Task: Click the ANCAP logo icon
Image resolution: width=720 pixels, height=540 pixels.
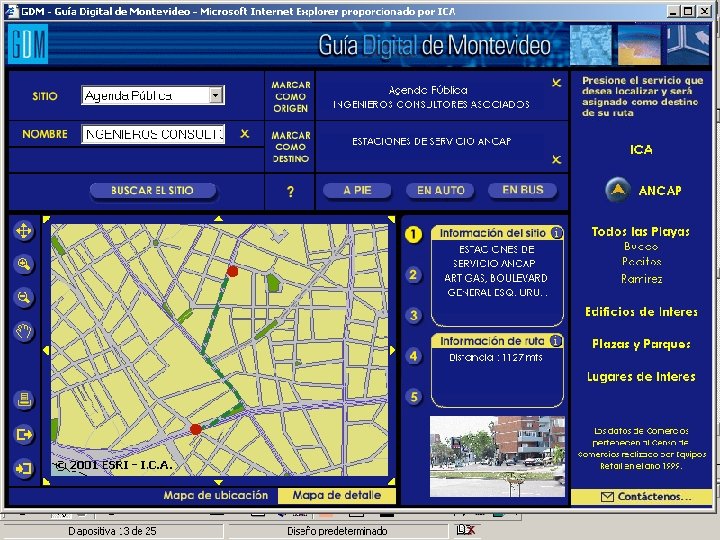Action: click(618, 190)
